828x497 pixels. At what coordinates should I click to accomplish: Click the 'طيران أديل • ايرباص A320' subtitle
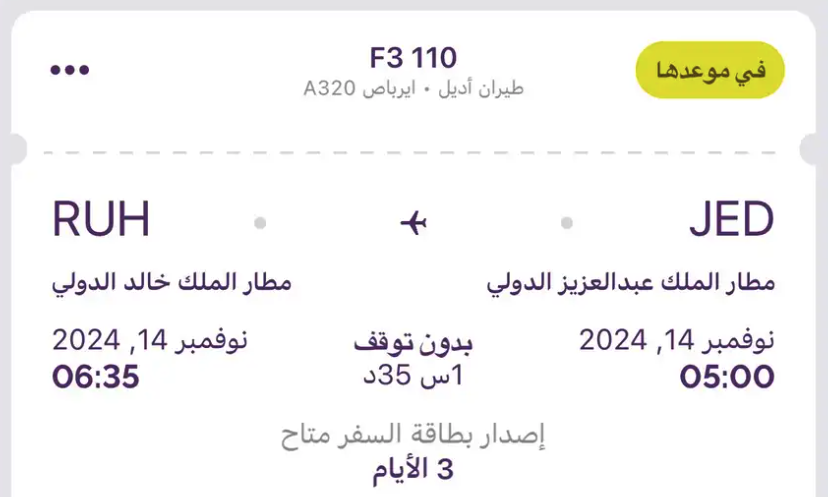(x=414, y=88)
